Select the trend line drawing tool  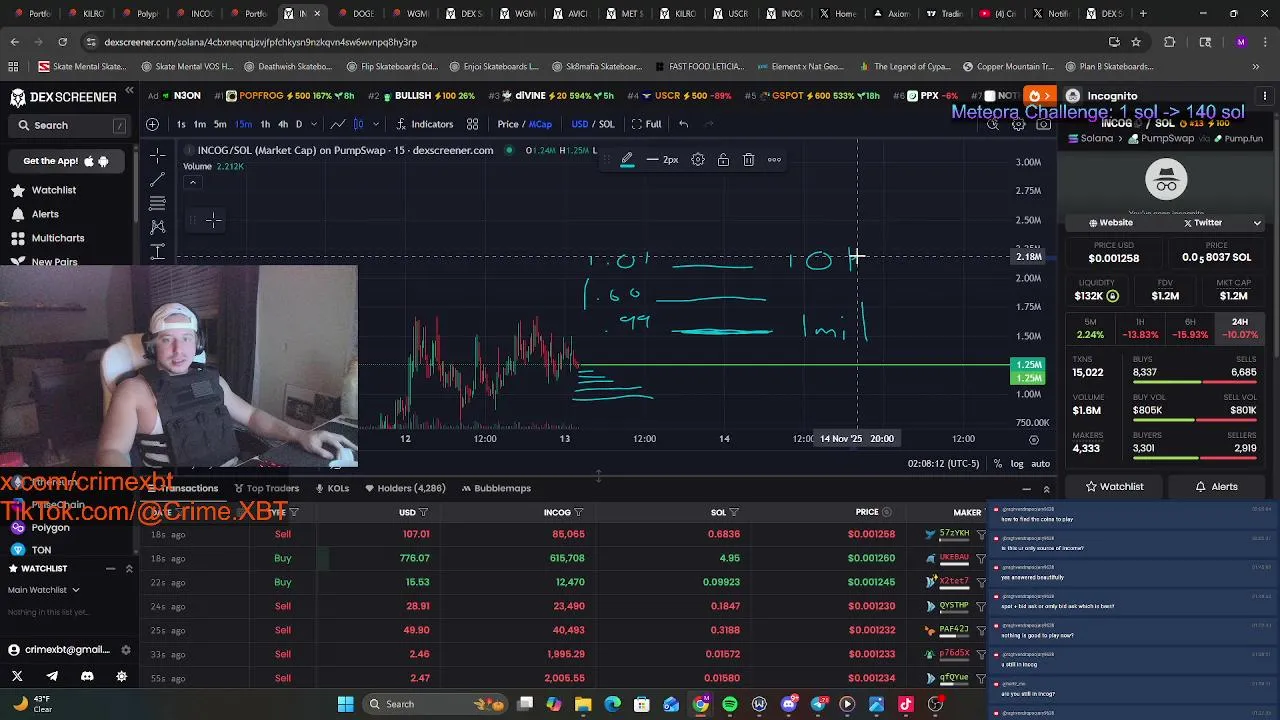pos(157,180)
